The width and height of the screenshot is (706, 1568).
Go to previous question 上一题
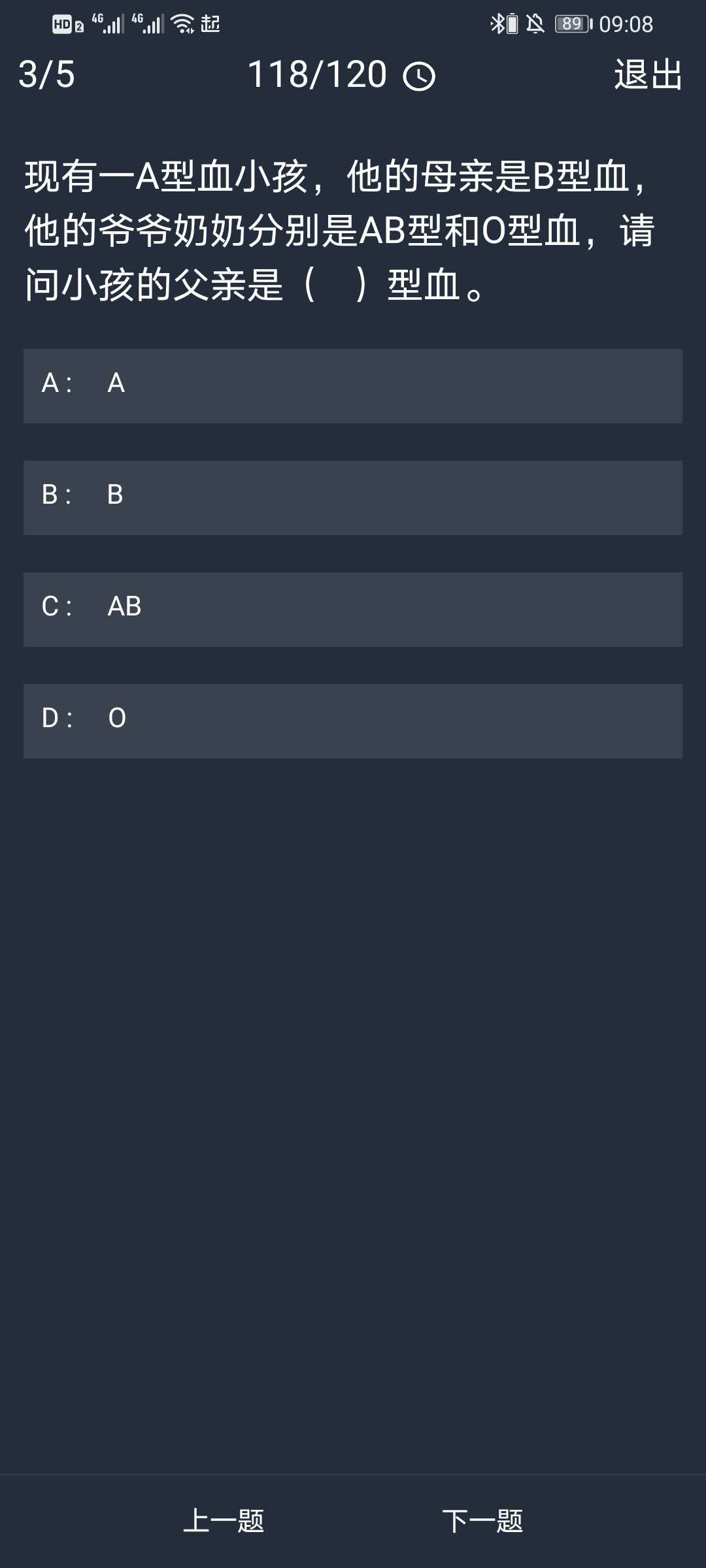[x=224, y=1520]
